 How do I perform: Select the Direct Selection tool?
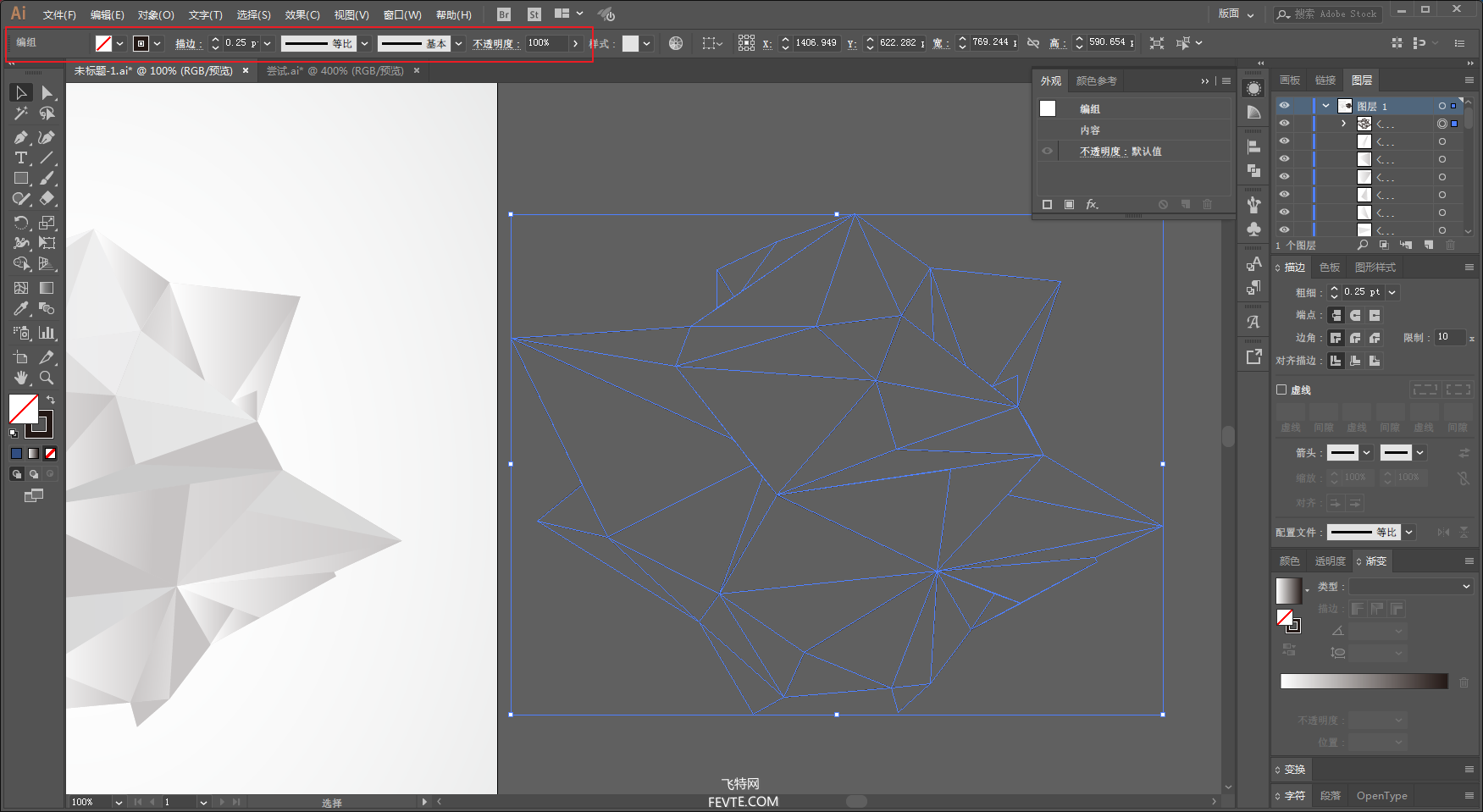[47, 92]
